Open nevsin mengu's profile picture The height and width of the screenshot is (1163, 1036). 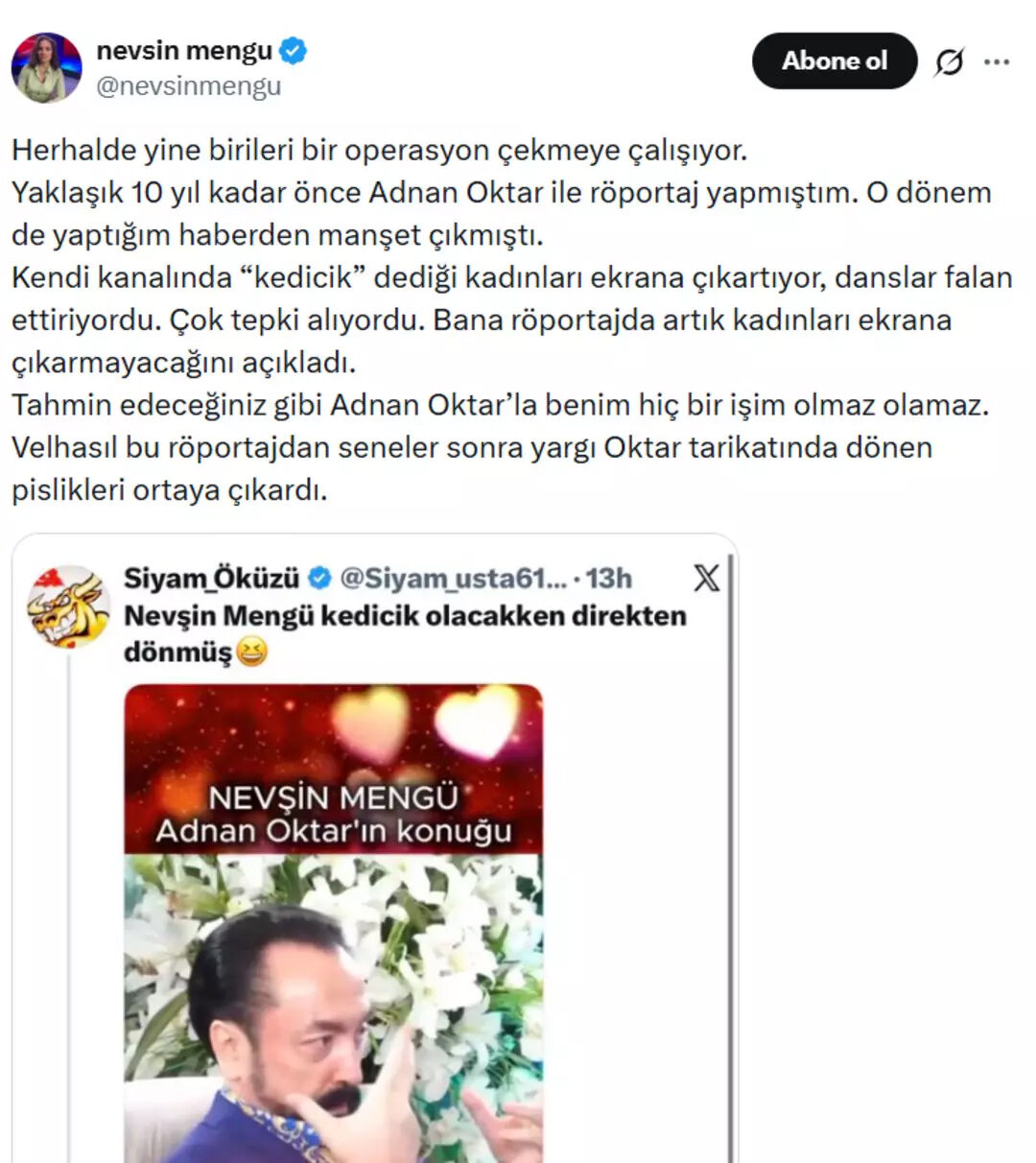pyautogui.click(x=46, y=67)
